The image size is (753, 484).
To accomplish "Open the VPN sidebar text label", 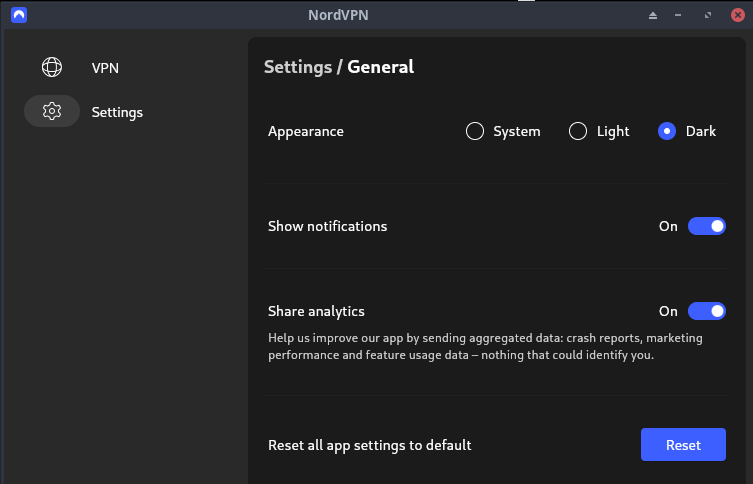I will [x=105, y=68].
